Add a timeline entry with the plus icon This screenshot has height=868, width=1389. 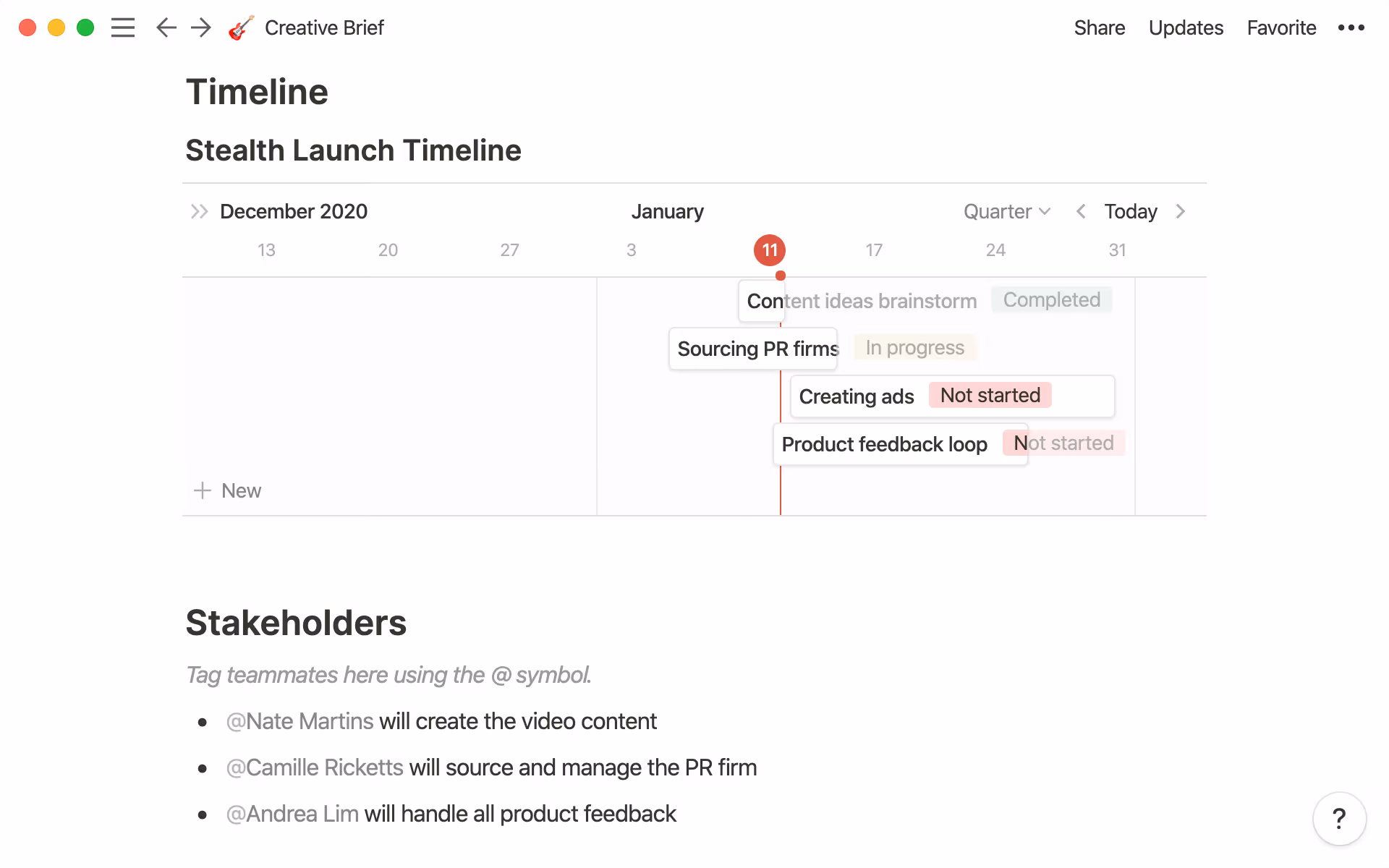tap(201, 490)
